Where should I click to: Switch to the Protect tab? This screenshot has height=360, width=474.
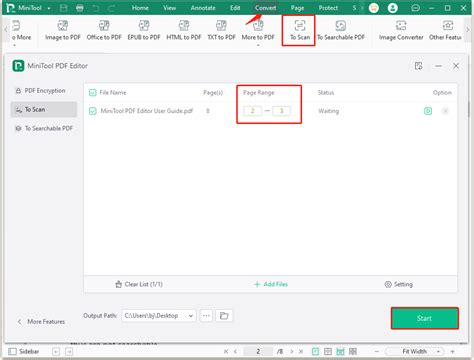point(328,8)
